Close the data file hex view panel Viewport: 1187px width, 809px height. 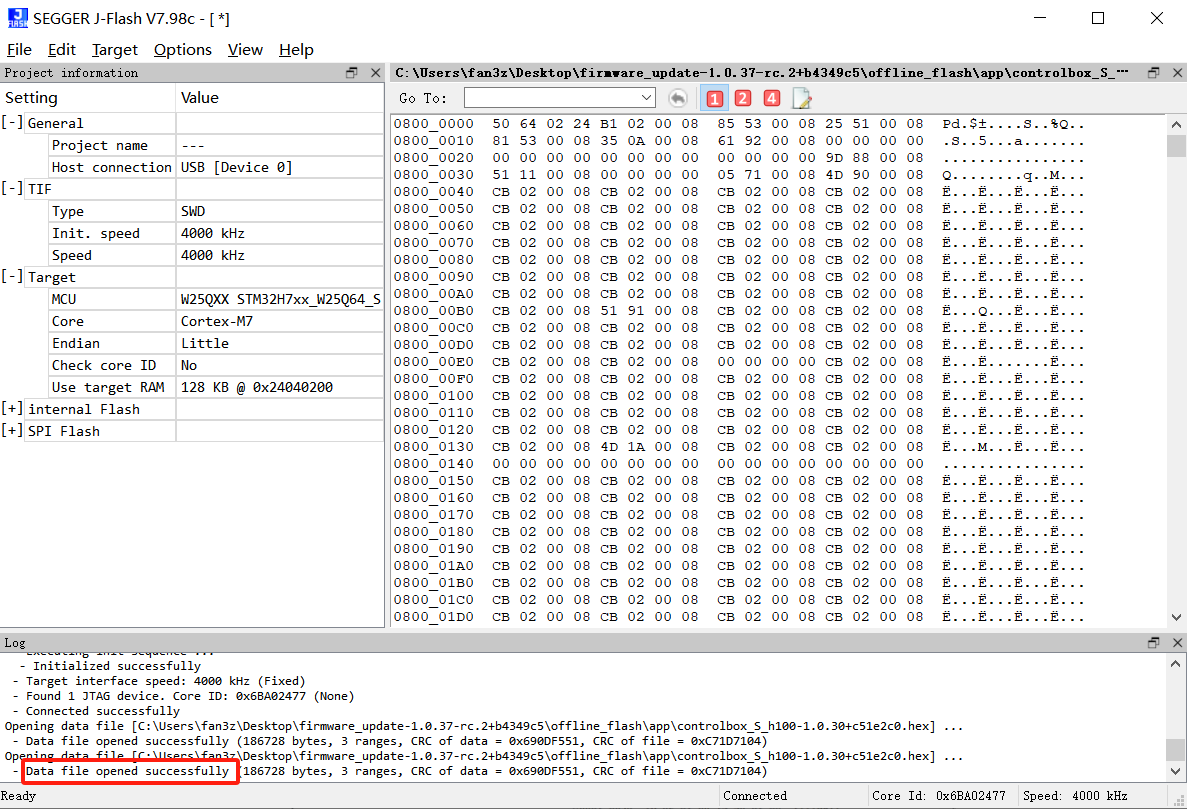pos(1177,73)
